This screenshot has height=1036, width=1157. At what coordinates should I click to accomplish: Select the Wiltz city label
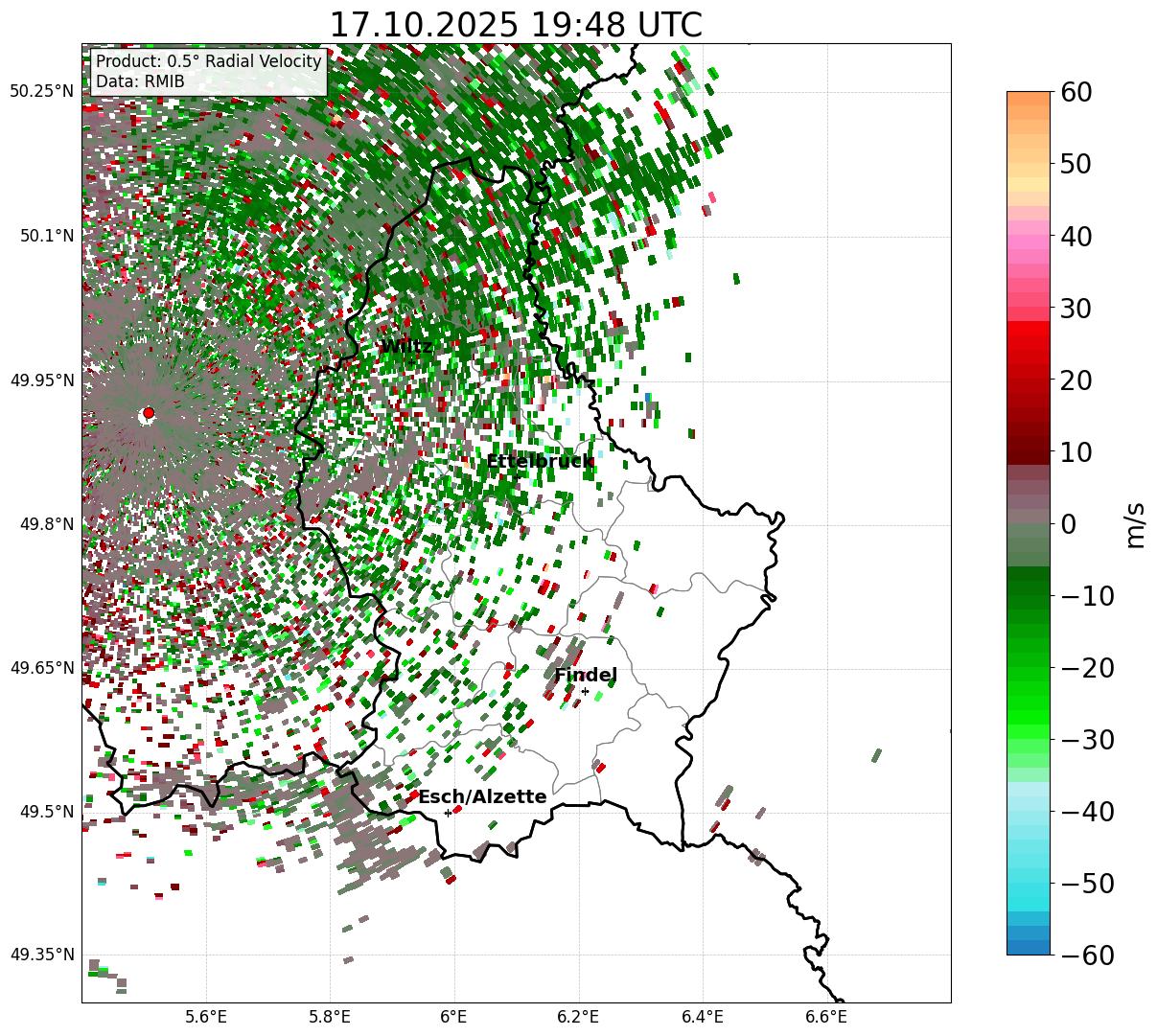(407, 347)
